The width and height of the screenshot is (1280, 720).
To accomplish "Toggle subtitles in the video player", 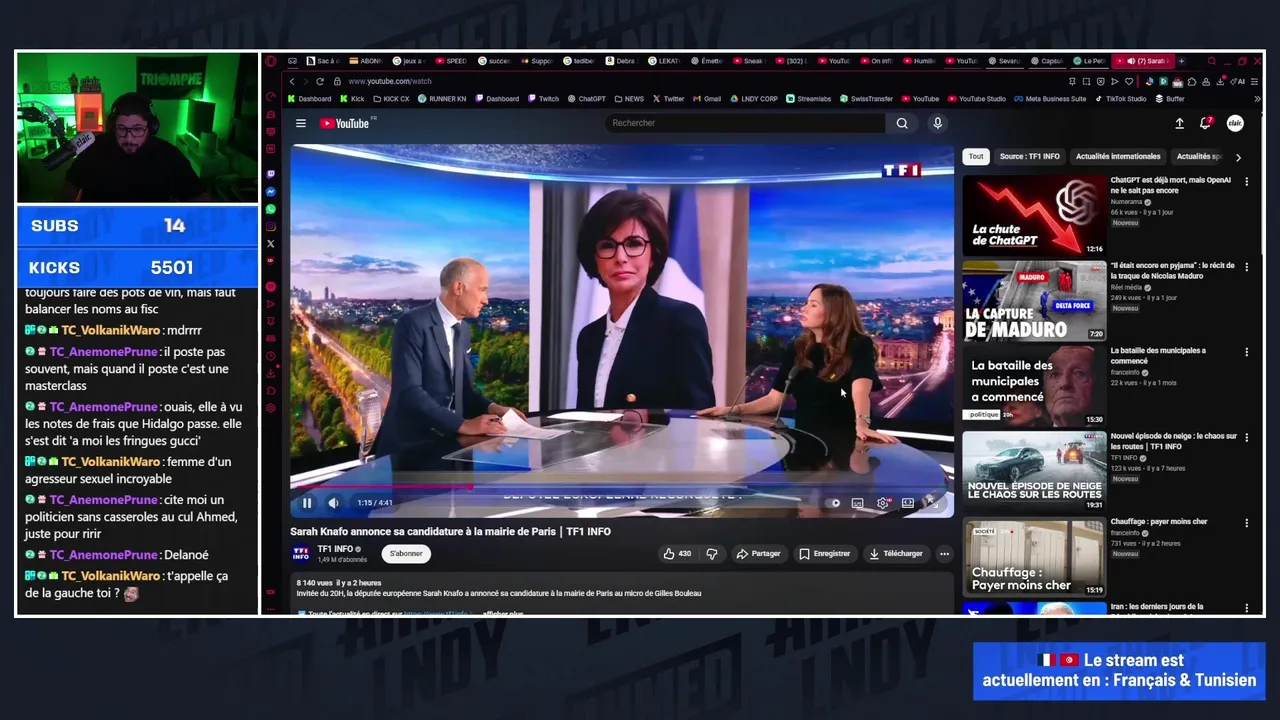I will (857, 503).
